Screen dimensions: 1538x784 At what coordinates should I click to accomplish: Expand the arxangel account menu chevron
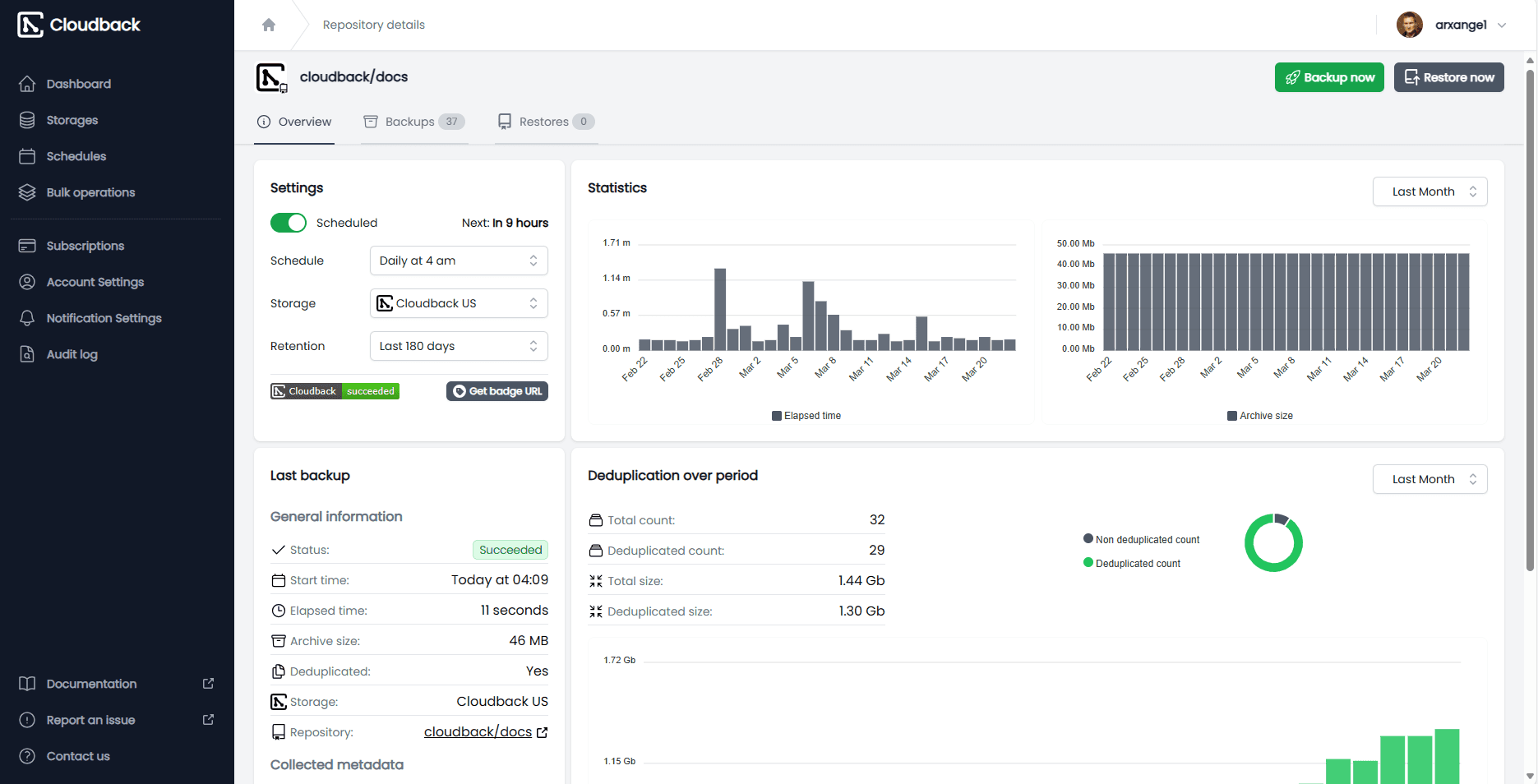(x=1502, y=25)
